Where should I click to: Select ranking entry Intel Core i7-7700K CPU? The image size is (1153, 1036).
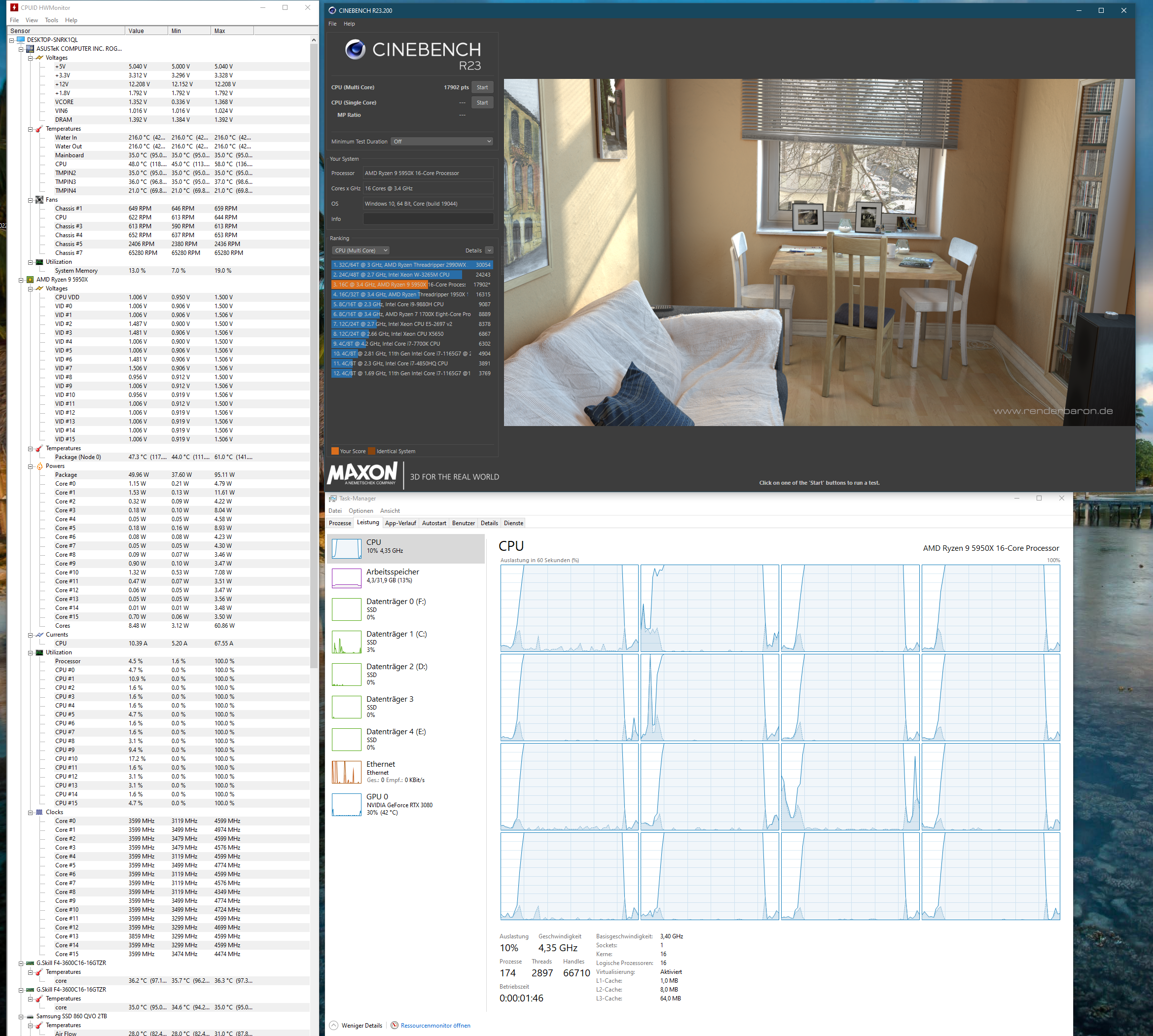412,344
